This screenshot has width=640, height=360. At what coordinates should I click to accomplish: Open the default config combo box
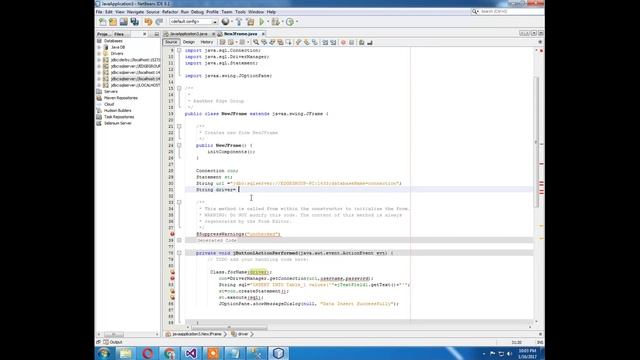tap(193, 22)
